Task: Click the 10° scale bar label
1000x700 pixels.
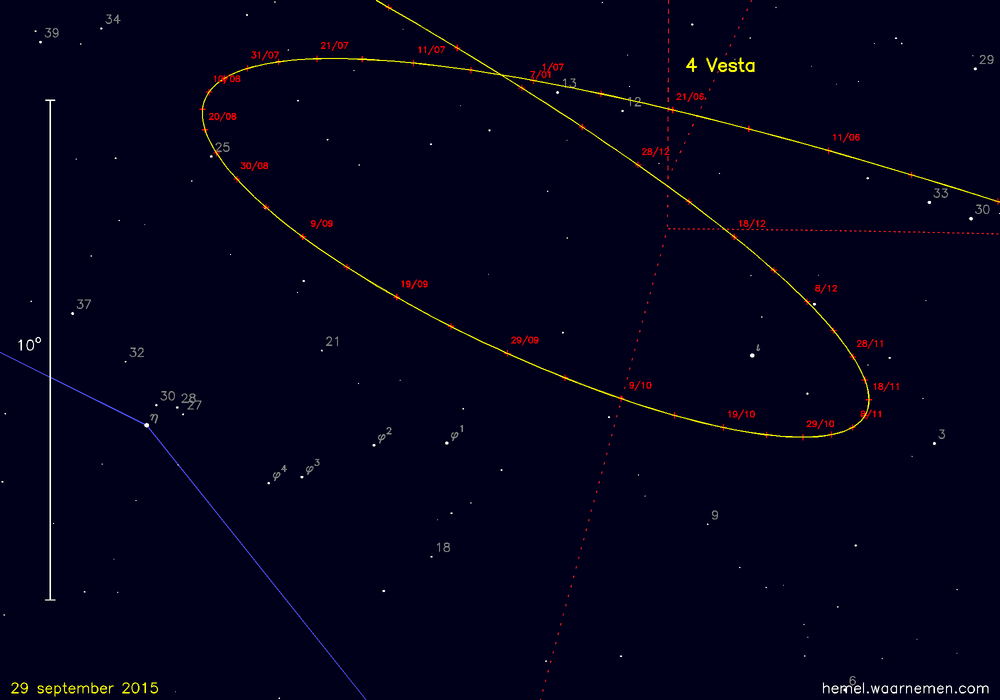Action: [30, 346]
